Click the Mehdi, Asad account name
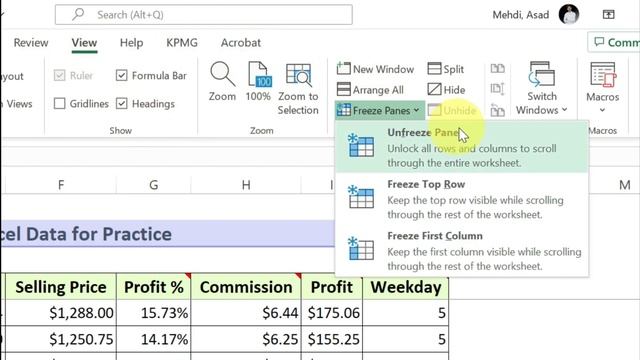 tap(521, 15)
